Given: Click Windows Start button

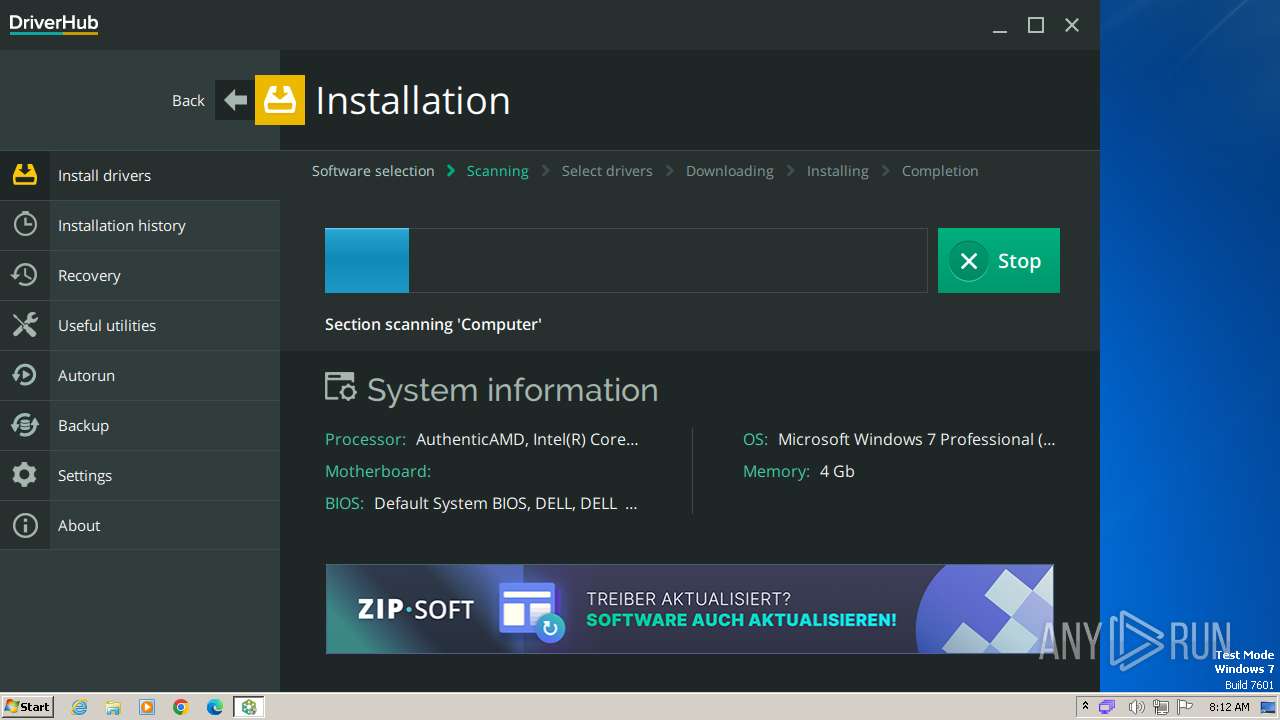Looking at the screenshot, I should (x=28, y=707).
